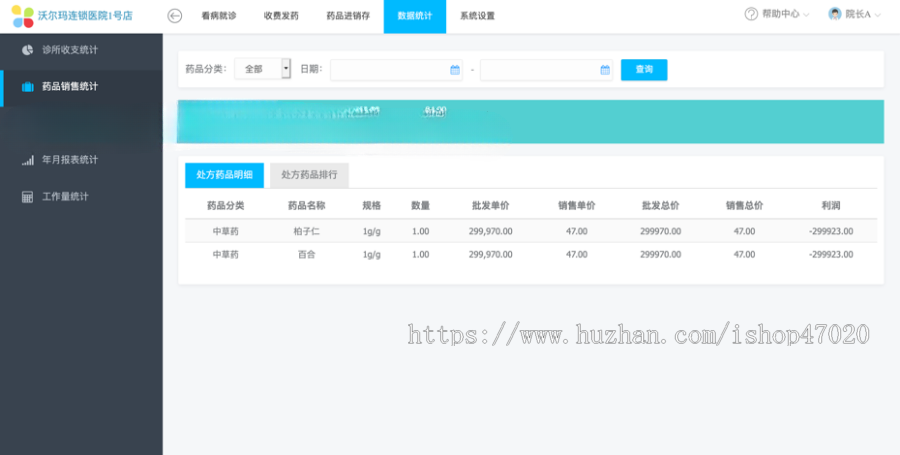Expand the 院长A account menu chevron
Viewport: 900px width, 455px height.
876,15
